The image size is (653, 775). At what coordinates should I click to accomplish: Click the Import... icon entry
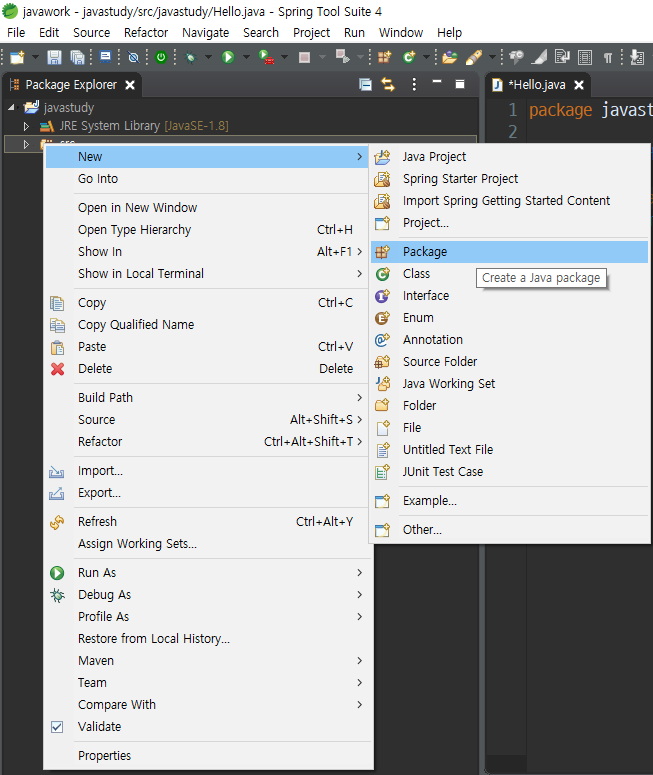coord(56,472)
